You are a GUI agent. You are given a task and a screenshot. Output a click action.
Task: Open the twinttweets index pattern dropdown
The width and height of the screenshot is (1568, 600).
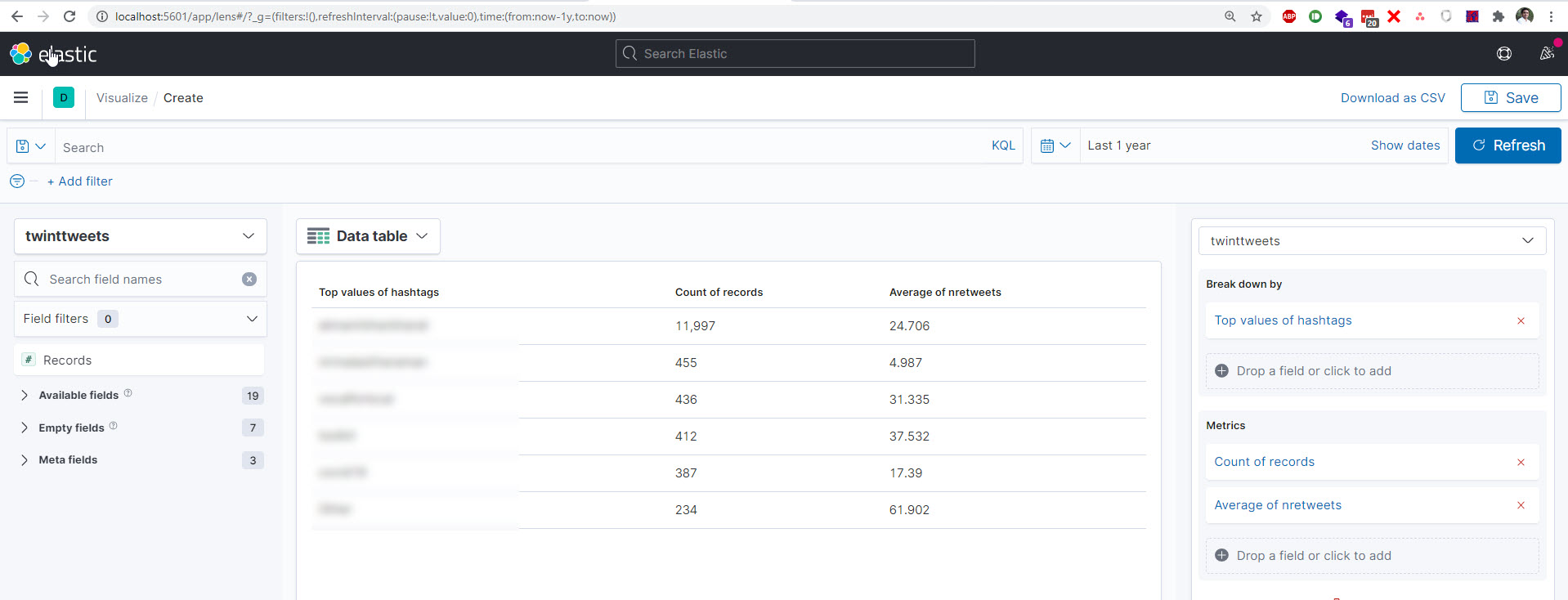[141, 236]
